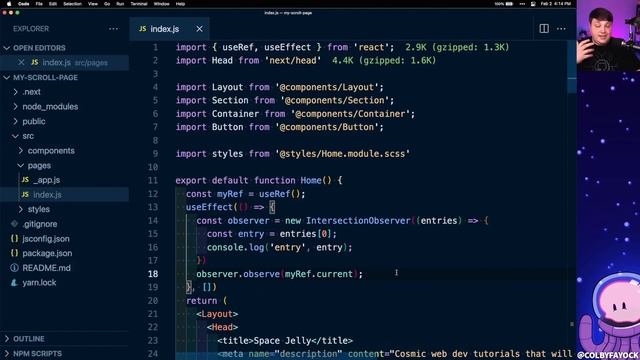Image resolution: width=640 pixels, height=360 pixels.
Task: Open the Edit menu
Action: tap(53, 4)
